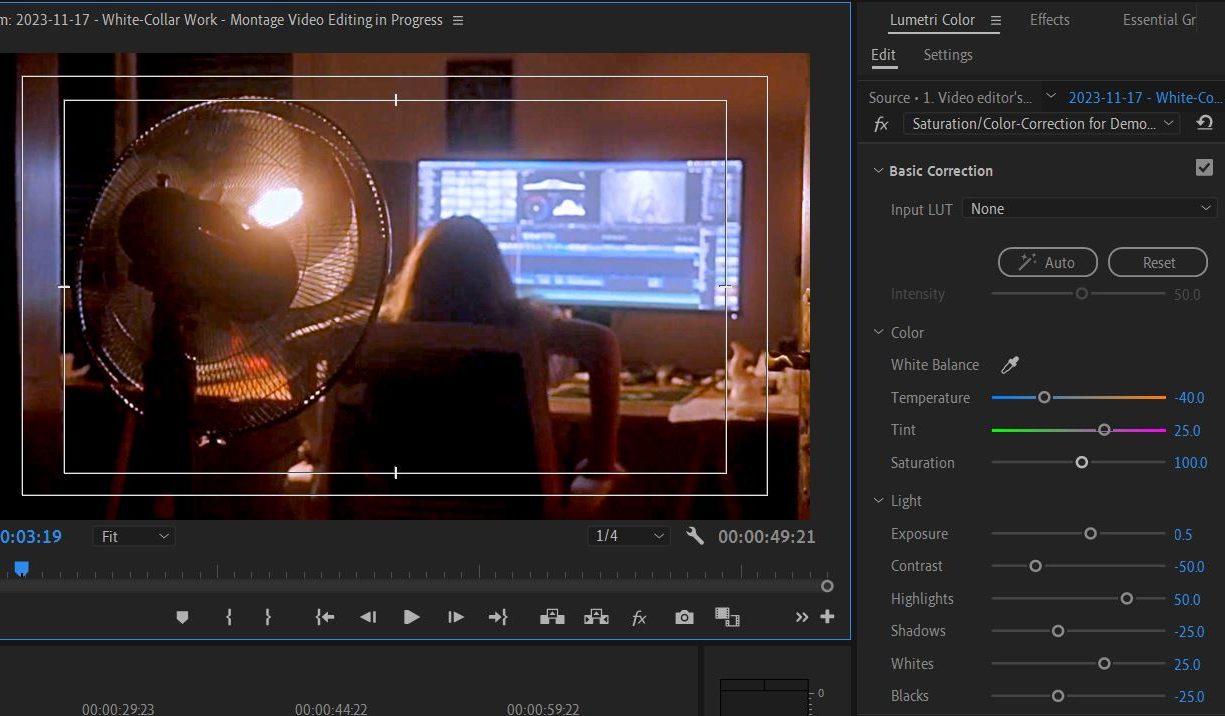Click the Saturation value 100.0
The image size is (1225, 716).
1190,463
